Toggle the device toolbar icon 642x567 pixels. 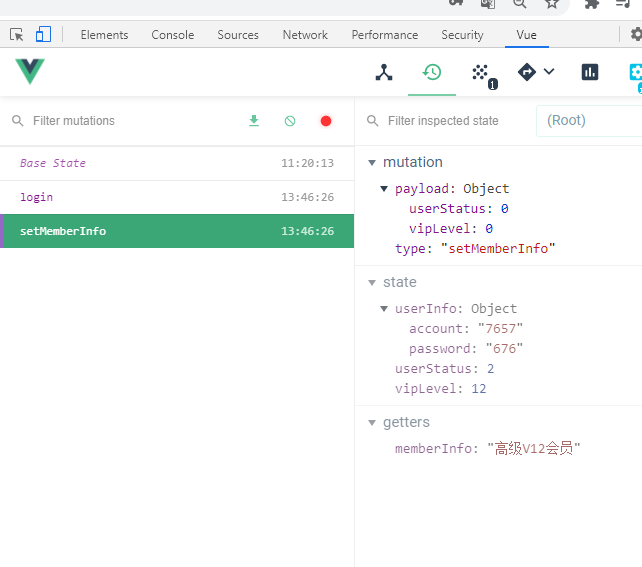[x=43, y=34]
